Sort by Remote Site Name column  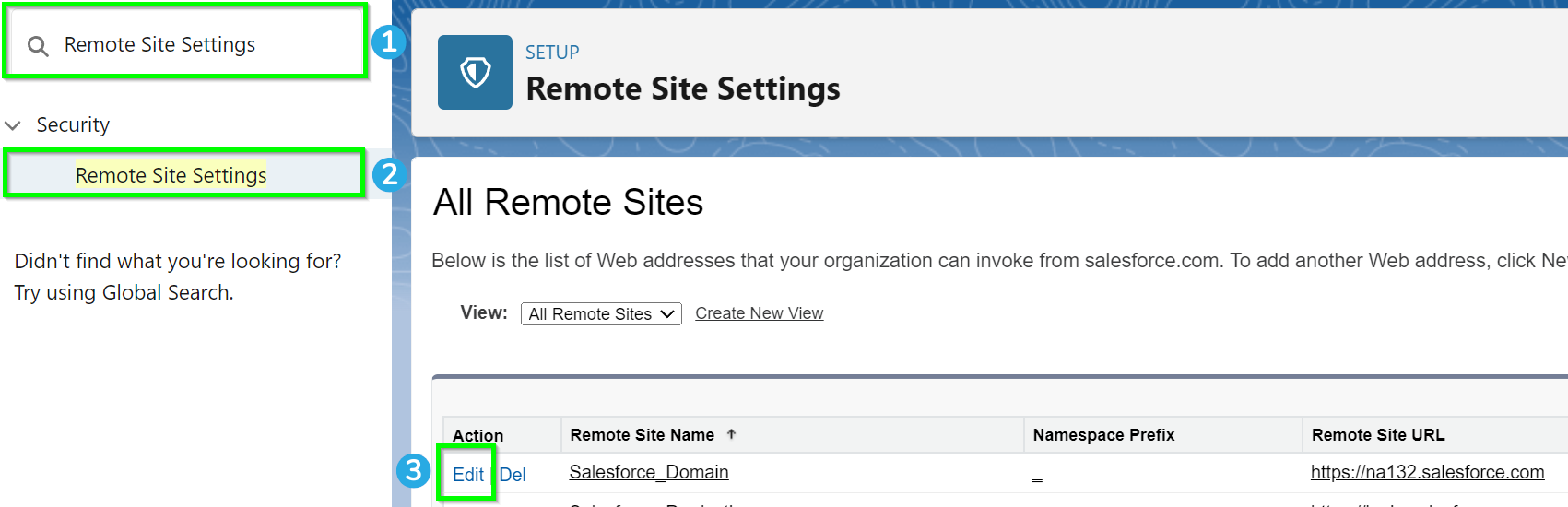[x=643, y=435]
